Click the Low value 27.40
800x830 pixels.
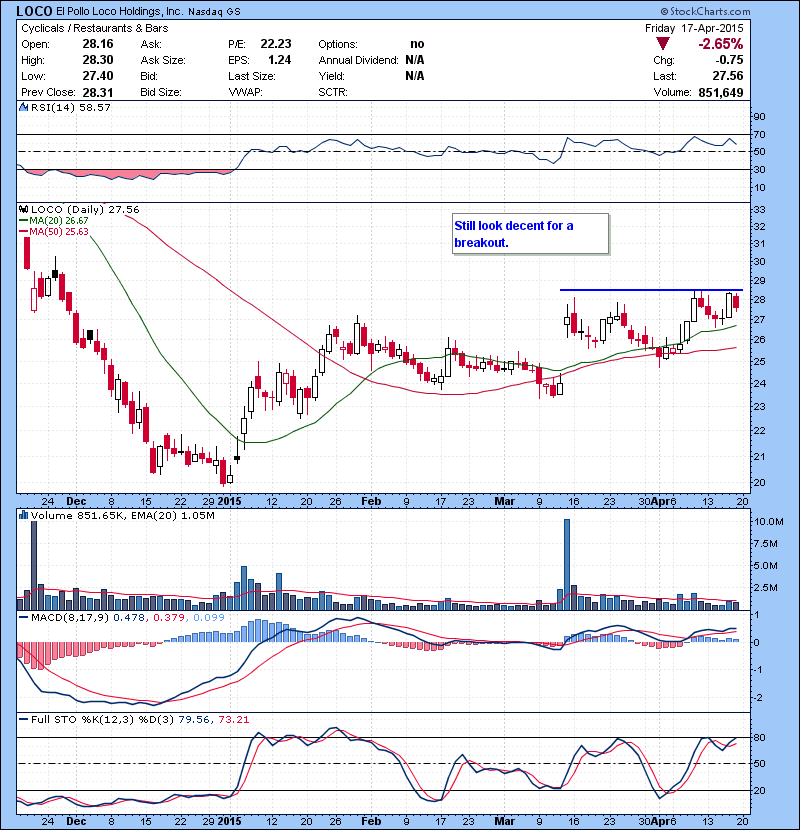[x=98, y=76]
